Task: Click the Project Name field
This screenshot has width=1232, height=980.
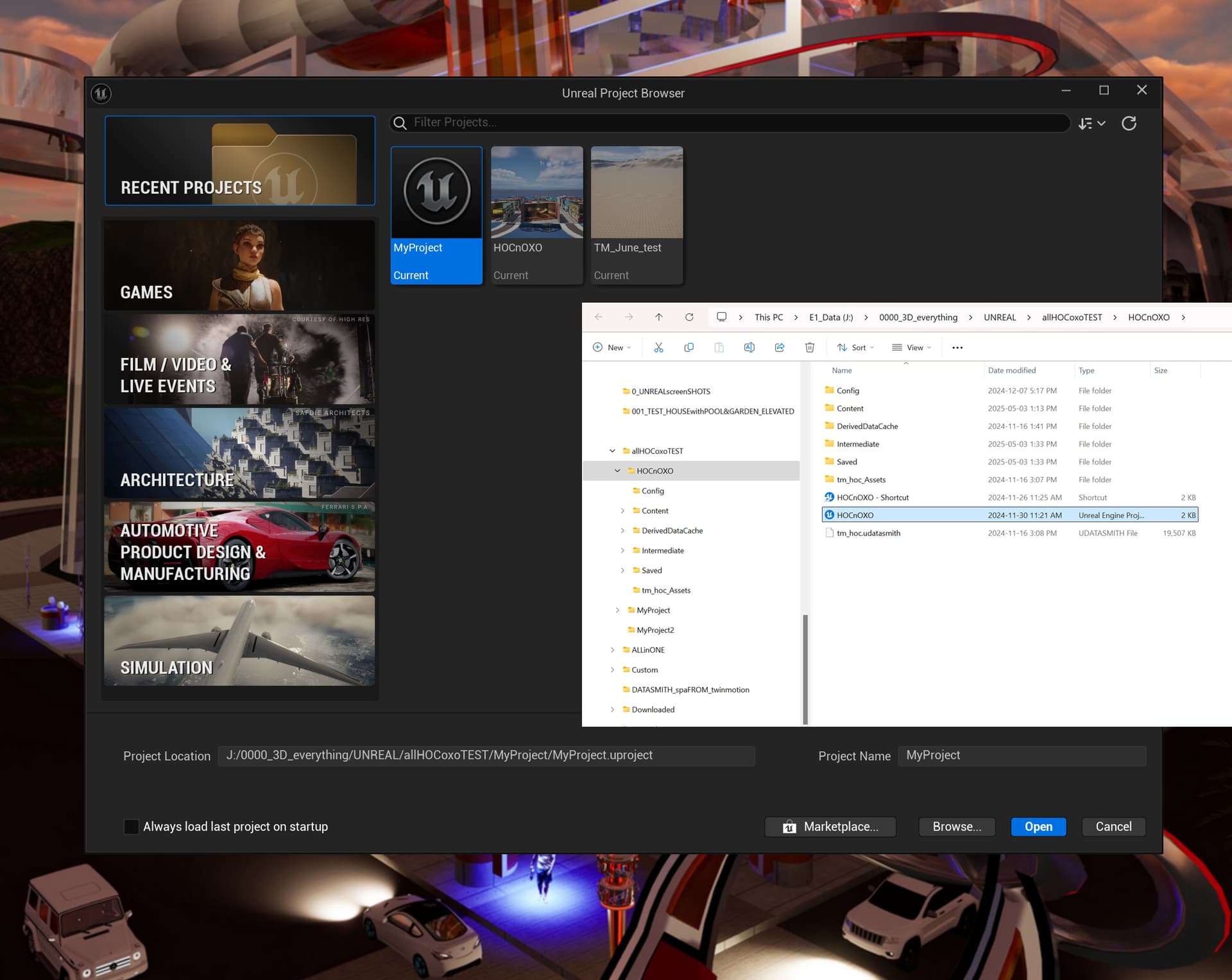Action: click(x=1022, y=756)
